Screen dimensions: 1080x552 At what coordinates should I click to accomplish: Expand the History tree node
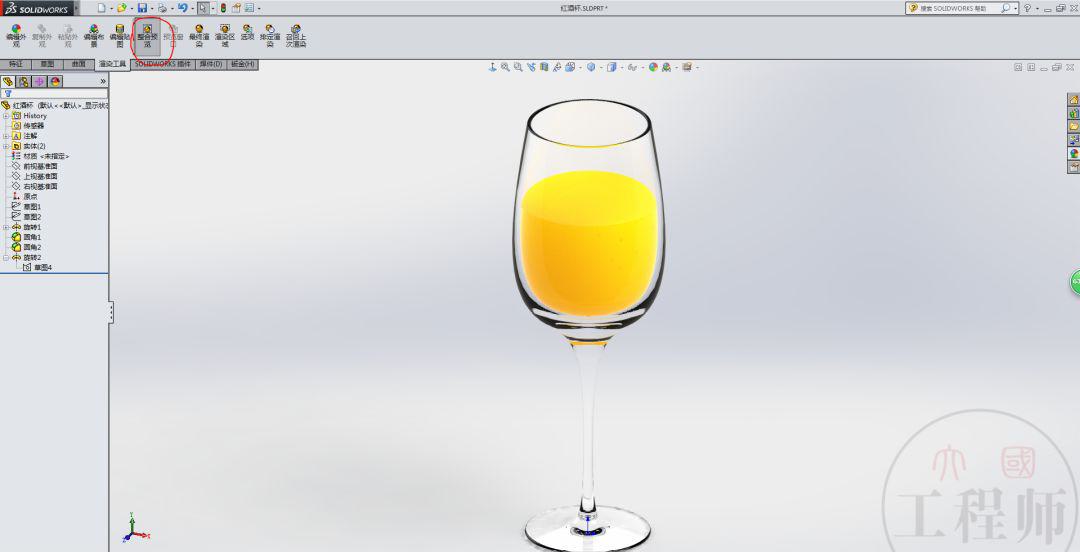(x=6, y=116)
